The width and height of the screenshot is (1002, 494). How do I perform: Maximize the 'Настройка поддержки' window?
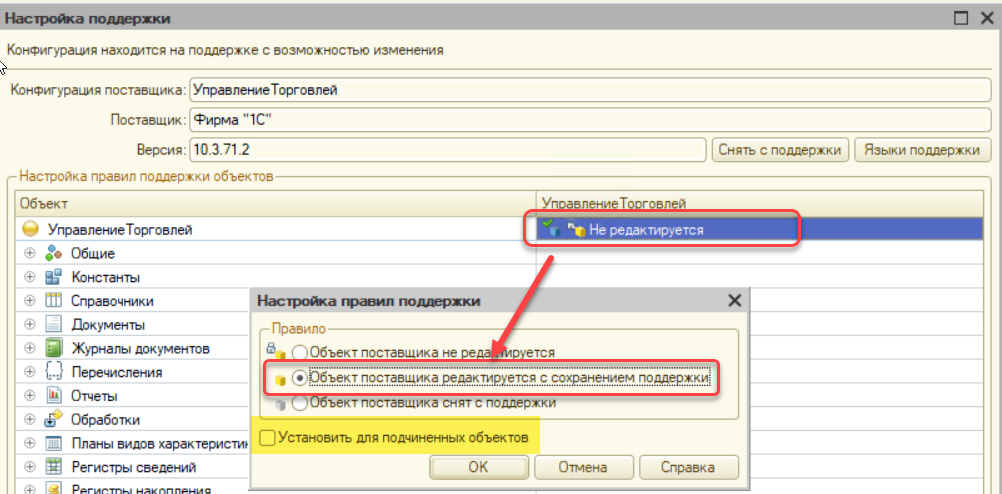[960, 18]
